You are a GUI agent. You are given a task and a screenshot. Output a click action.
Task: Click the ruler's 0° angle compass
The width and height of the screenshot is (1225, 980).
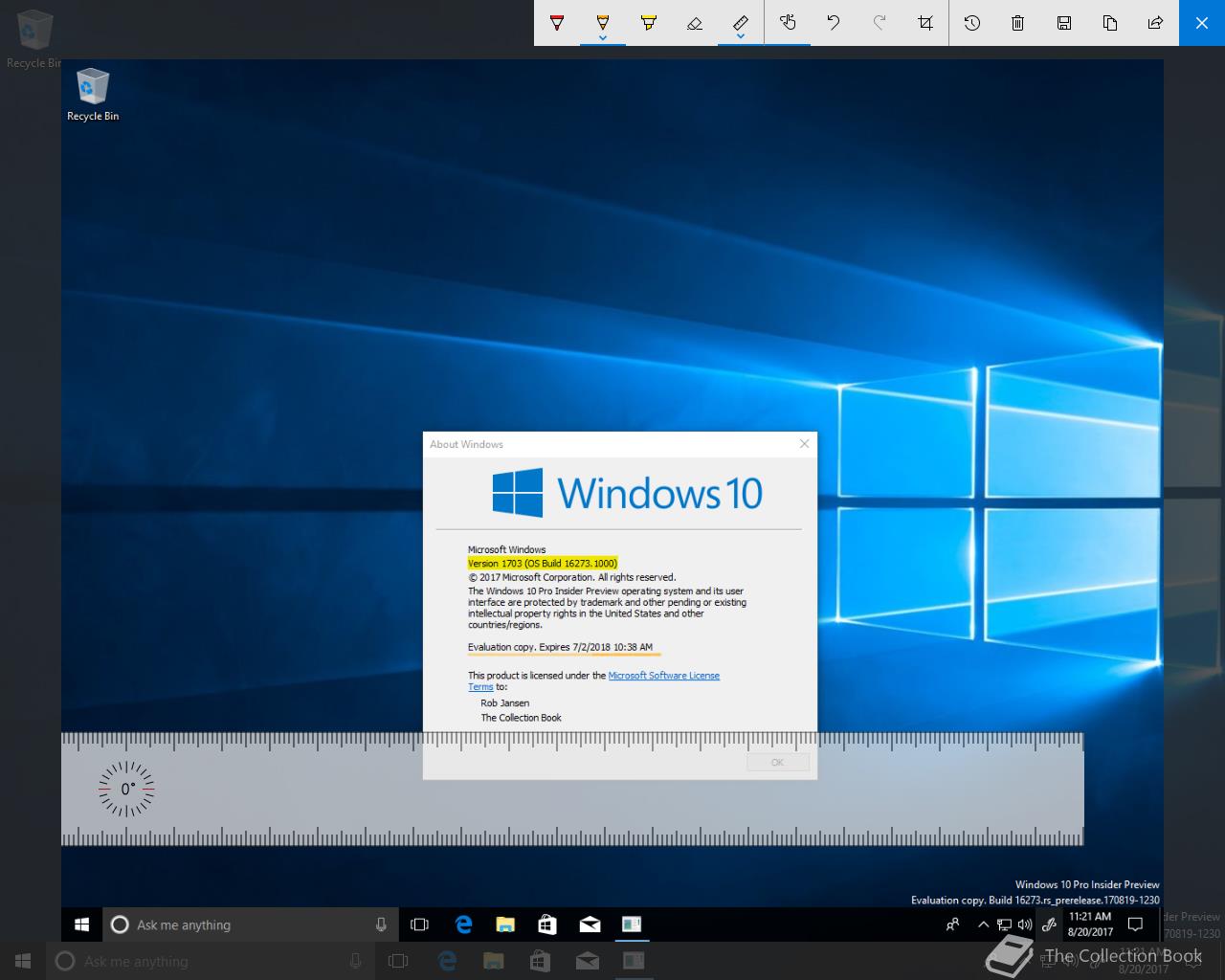pyautogui.click(x=126, y=790)
